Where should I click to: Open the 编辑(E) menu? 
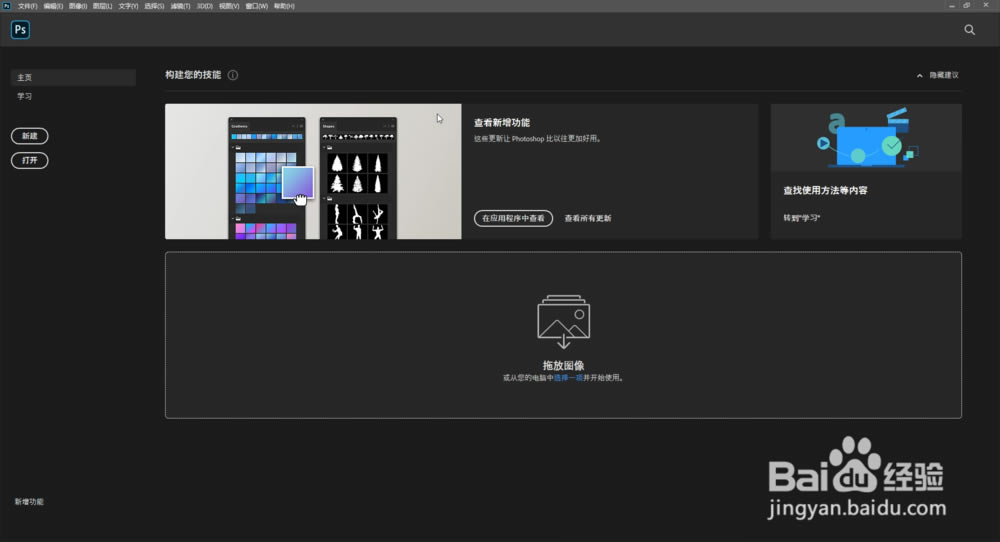(53, 6)
